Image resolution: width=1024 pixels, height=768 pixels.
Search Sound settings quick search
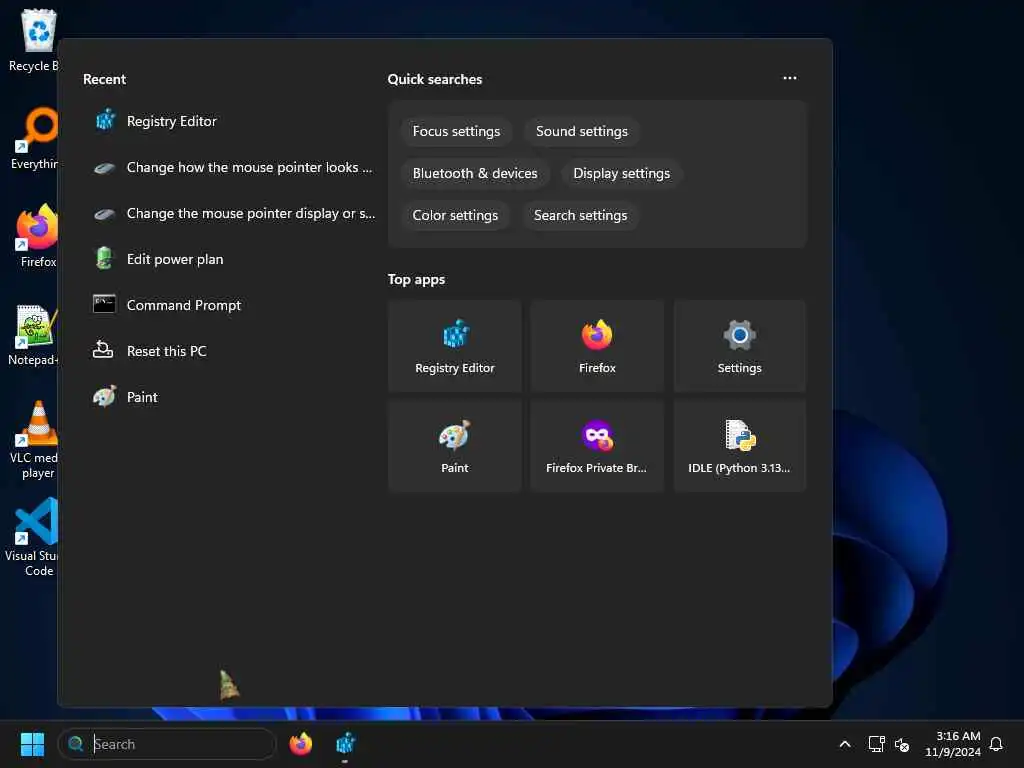pyautogui.click(x=581, y=131)
